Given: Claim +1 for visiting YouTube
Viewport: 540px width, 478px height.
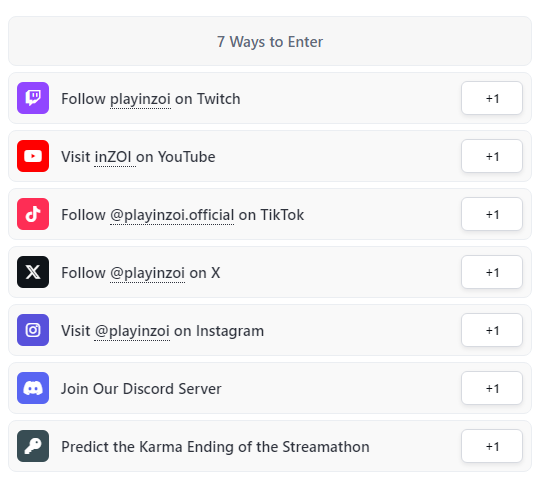Looking at the screenshot, I should 492,156.
